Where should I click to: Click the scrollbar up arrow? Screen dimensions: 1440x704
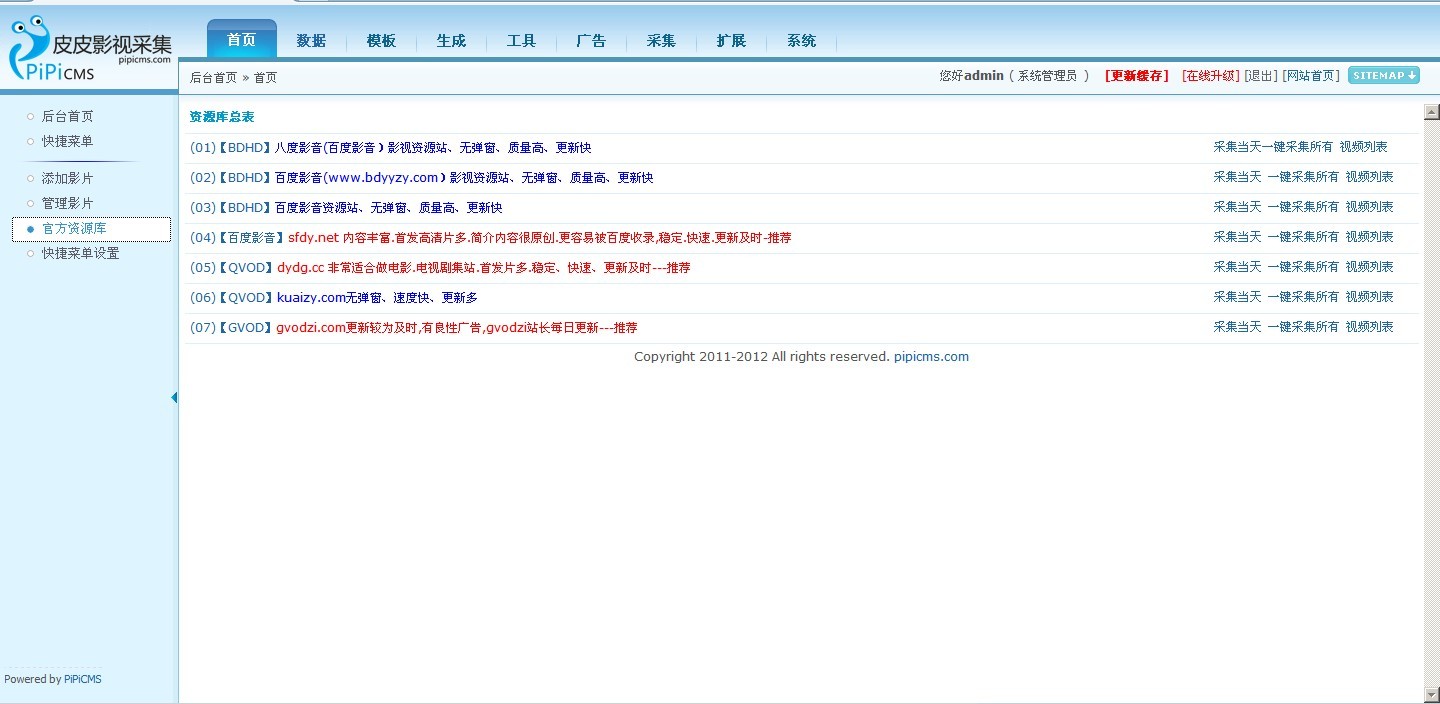(x=1431, y=111)
